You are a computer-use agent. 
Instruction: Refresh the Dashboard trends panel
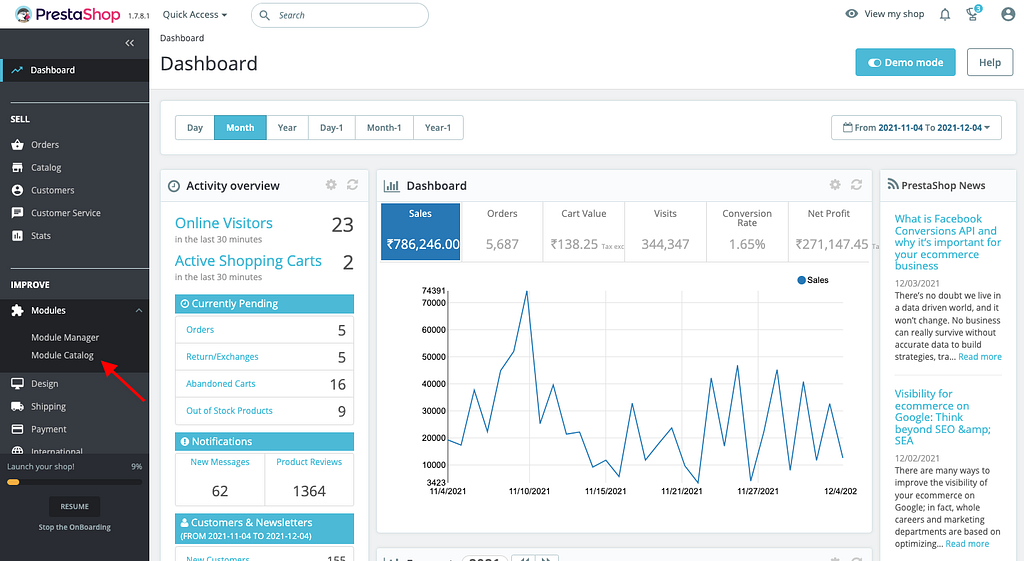coord(857,185)
